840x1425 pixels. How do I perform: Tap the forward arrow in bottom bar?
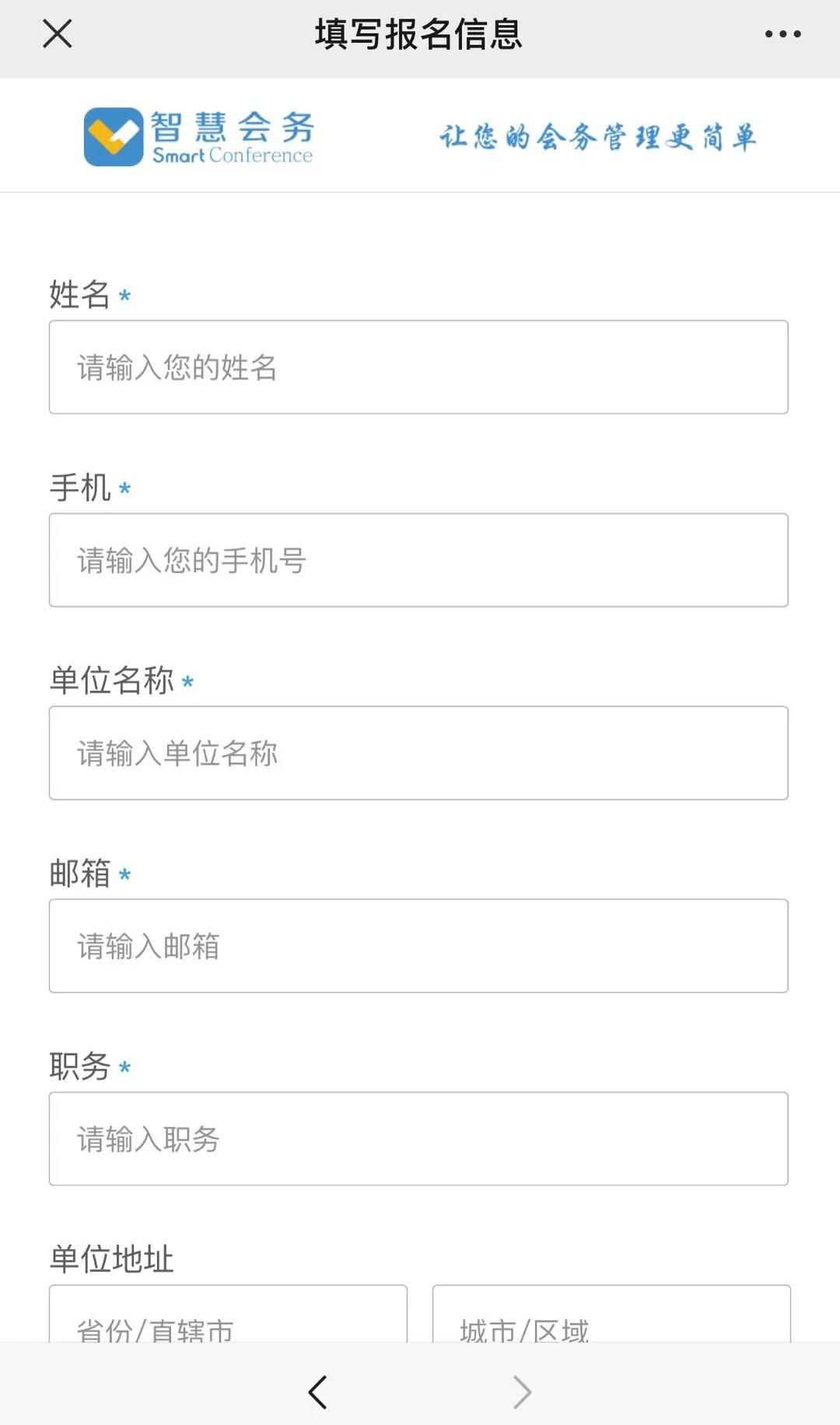[x=523, y=1392]
